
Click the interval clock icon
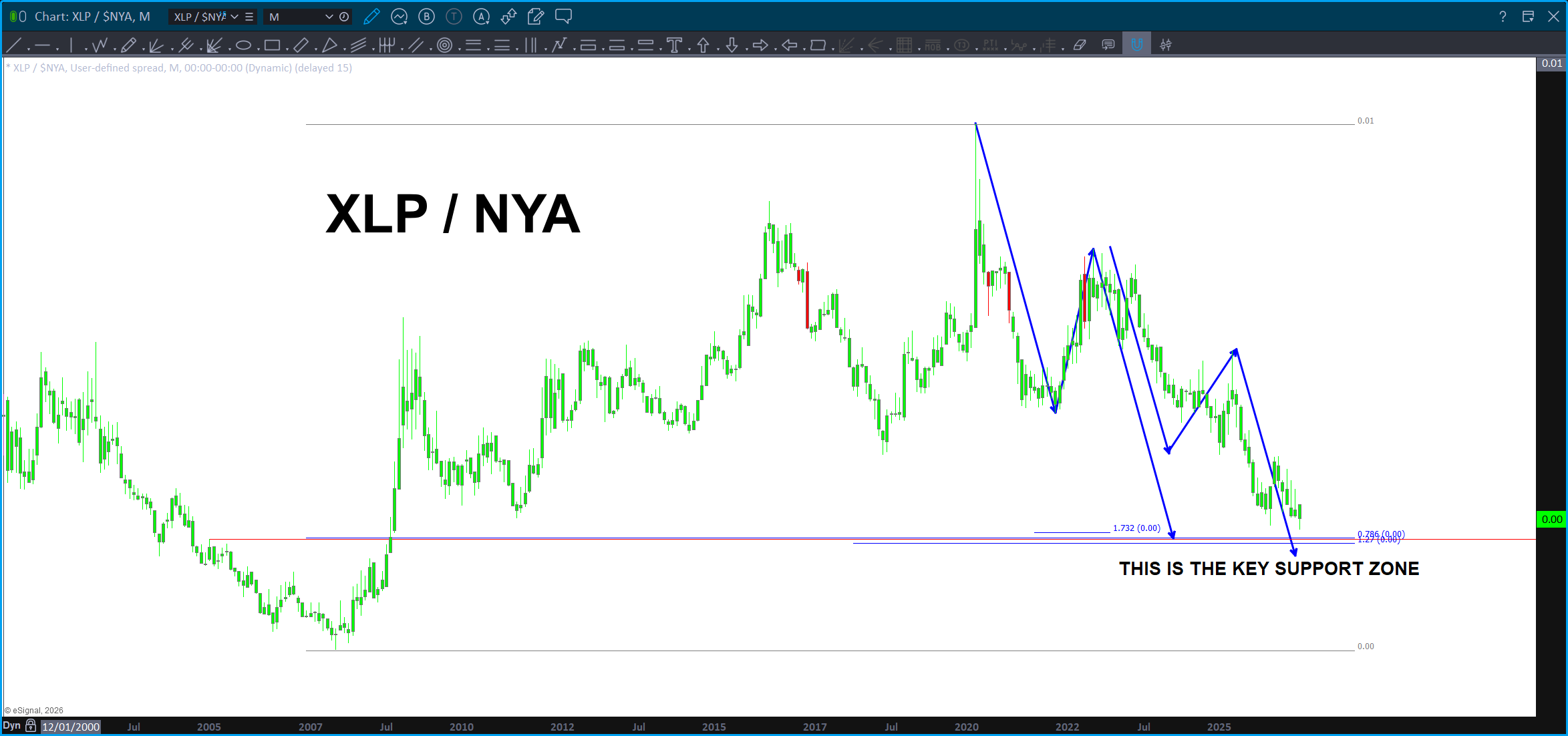(x=344, y=17)
